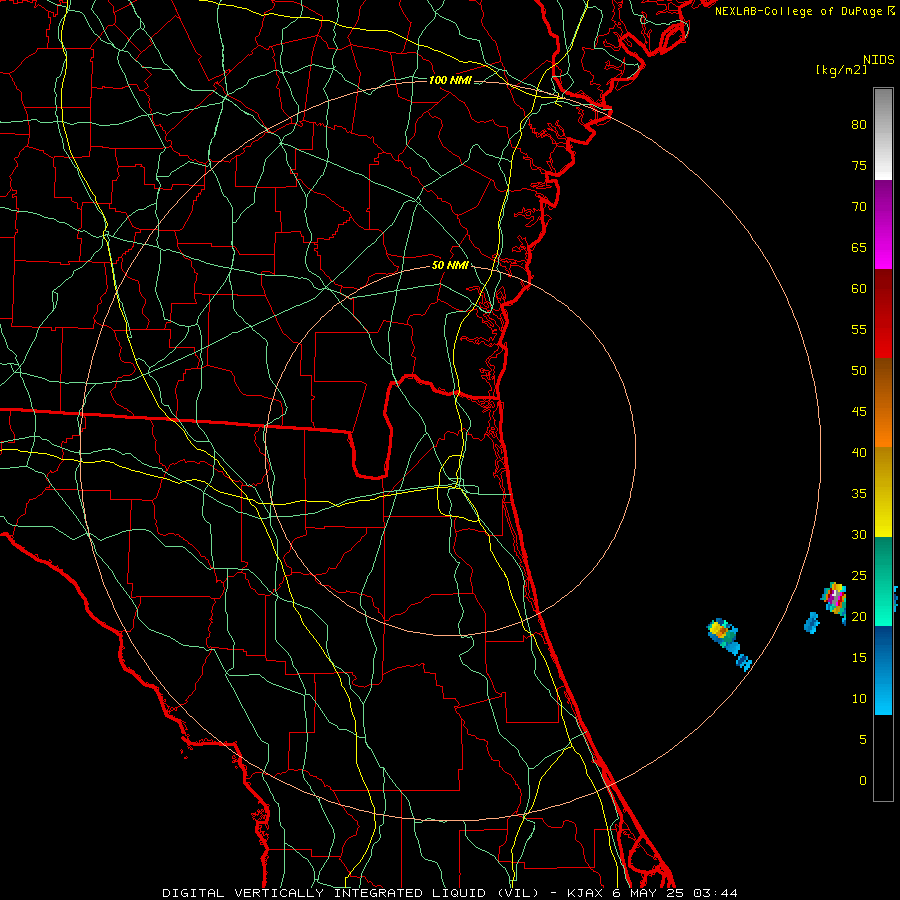900x900 pixels.
Task: Select the black bottom segment of color scale
Action: pos(883,758)
